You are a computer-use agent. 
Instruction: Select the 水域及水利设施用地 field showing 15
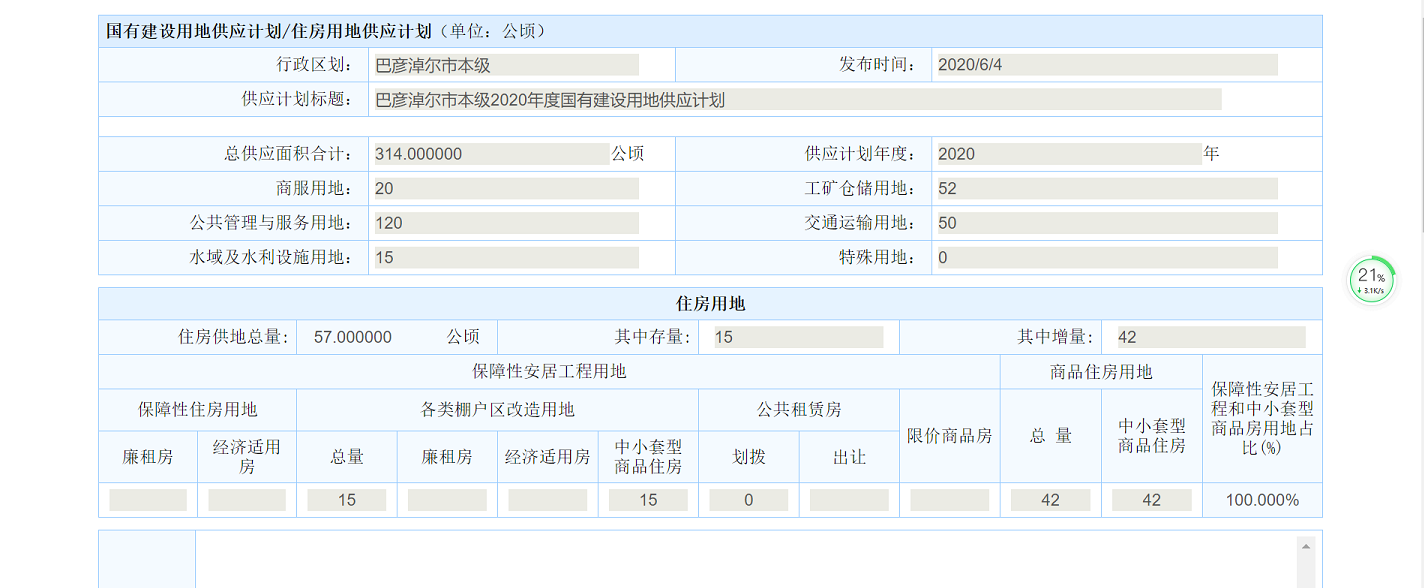(x=505, y=258)
